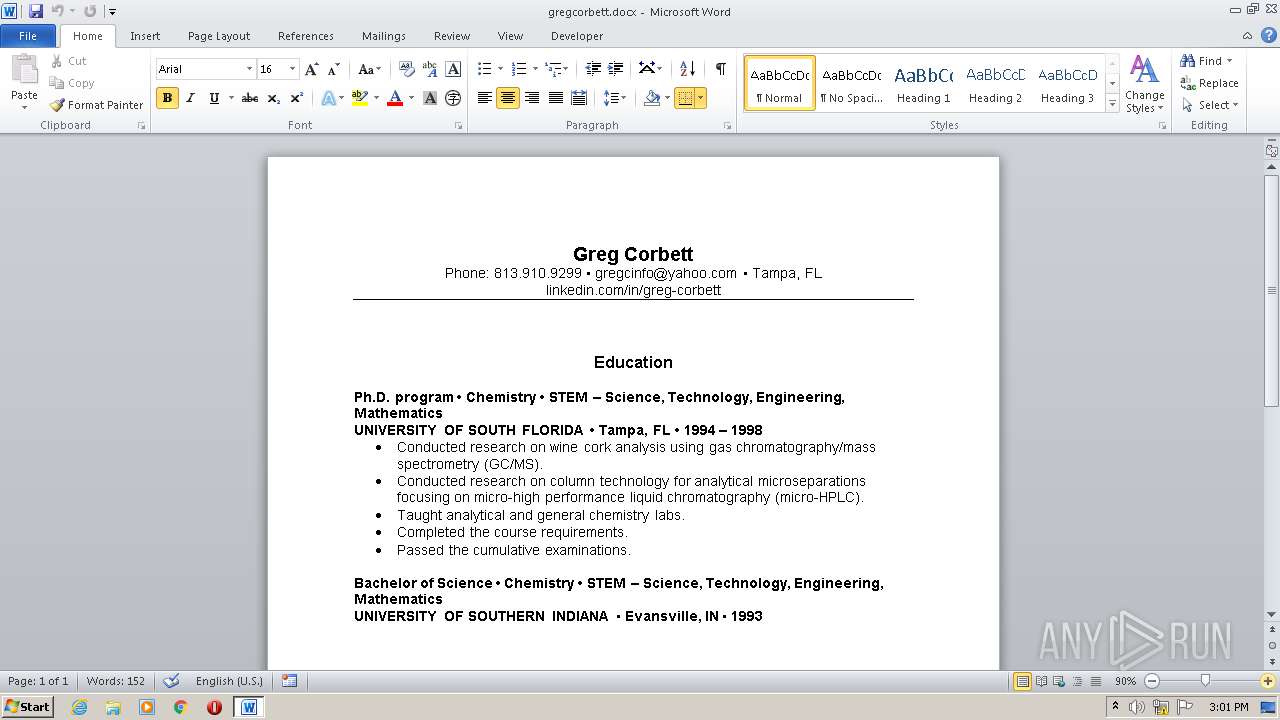This screenshot has width=1280, height=720.
Task: Open the File tab
Action: [x=28, y=36]
